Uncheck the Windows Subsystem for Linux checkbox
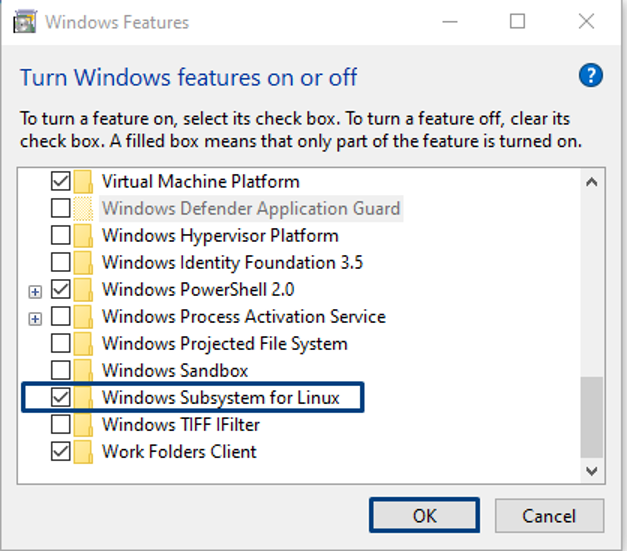Screen dimensions: 628x552 [60, 397]
